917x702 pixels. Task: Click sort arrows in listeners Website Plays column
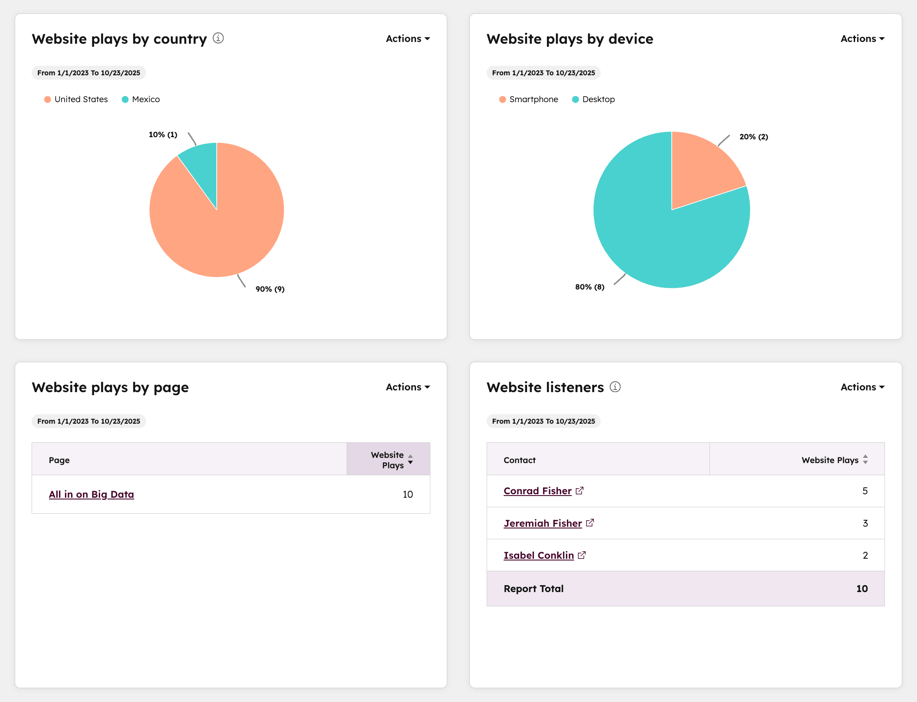click(865, 460)
